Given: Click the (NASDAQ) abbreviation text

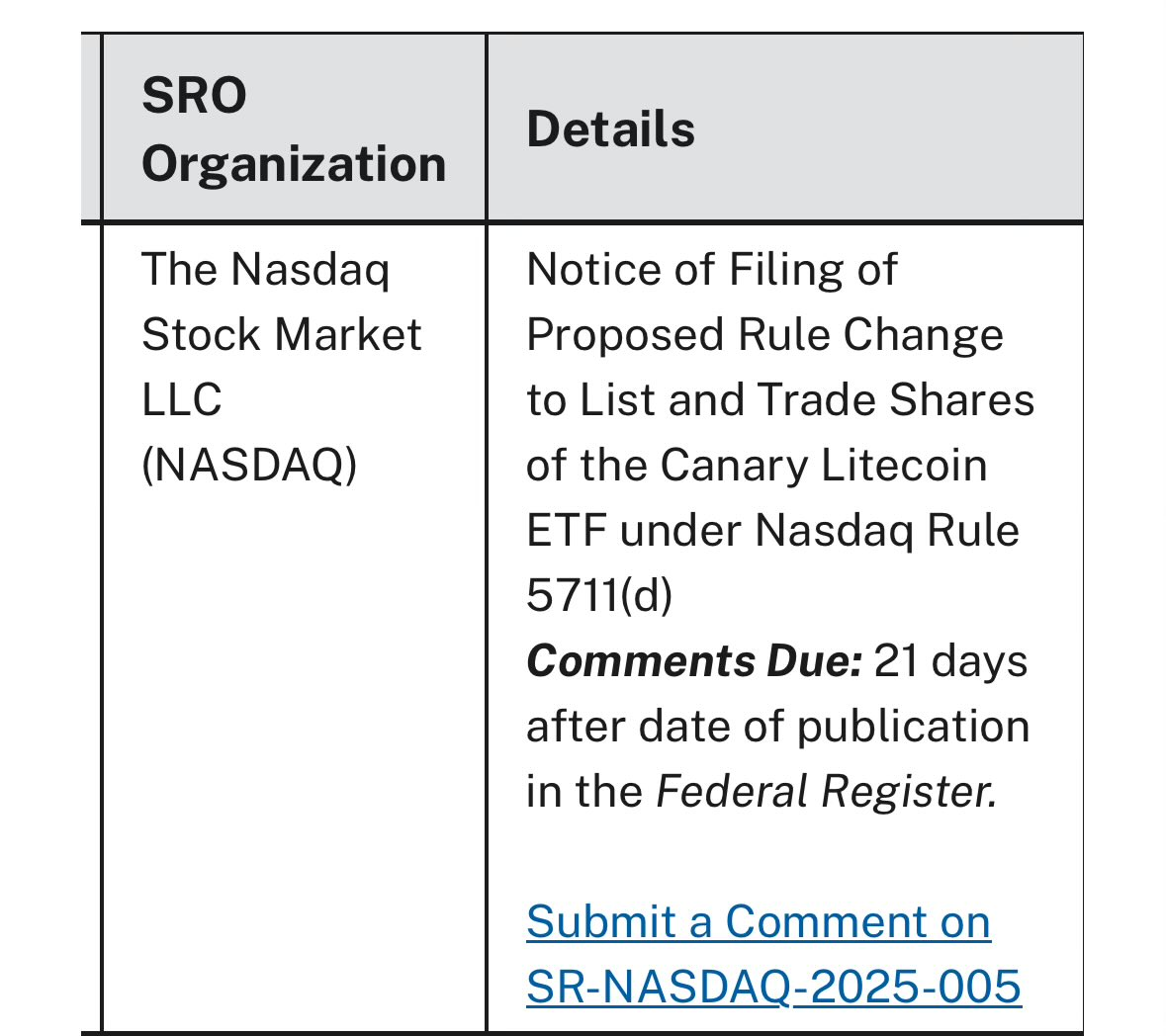Looking at the screenshot, I should 249,466.
